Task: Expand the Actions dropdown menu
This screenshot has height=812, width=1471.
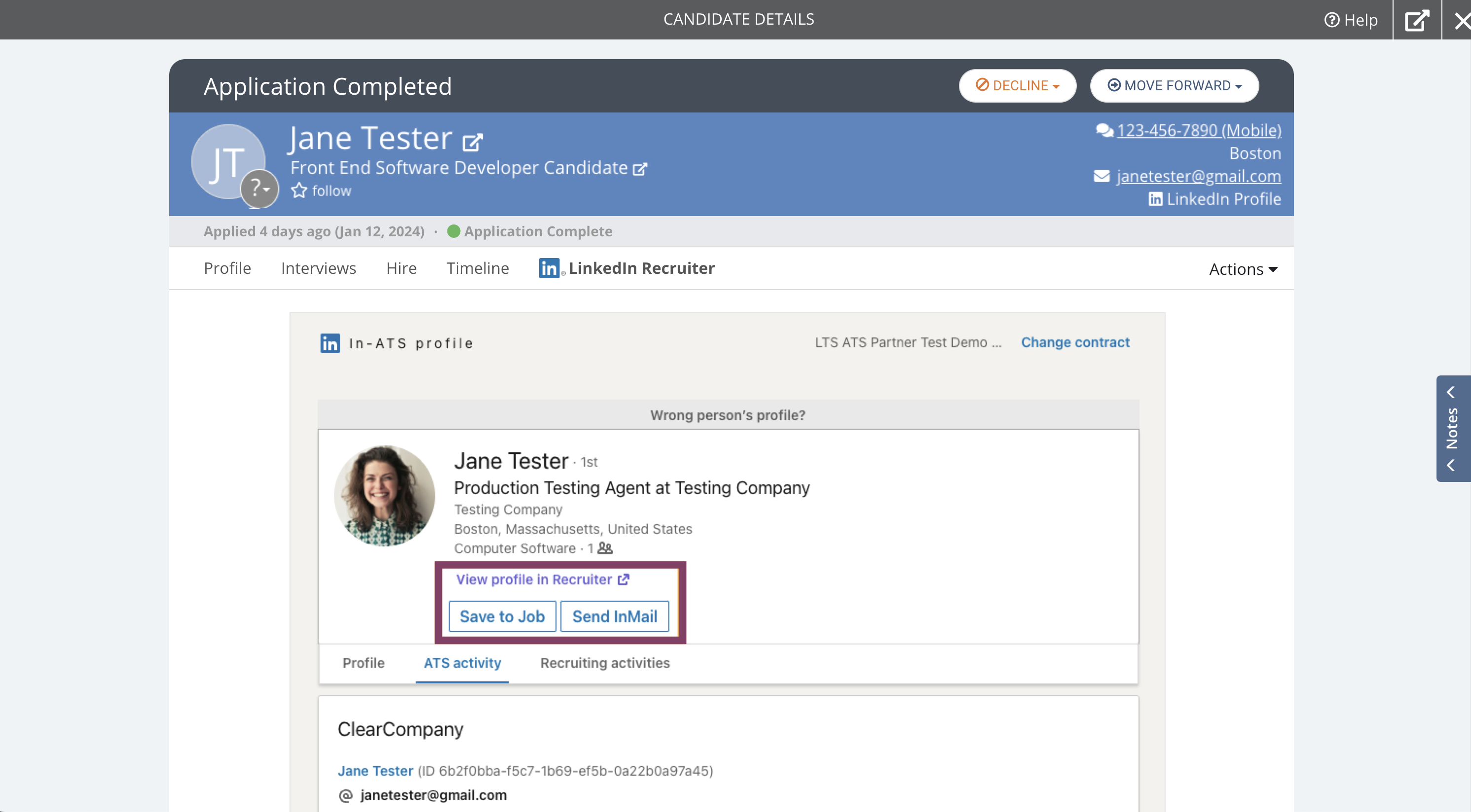Action: [1243, 269]
